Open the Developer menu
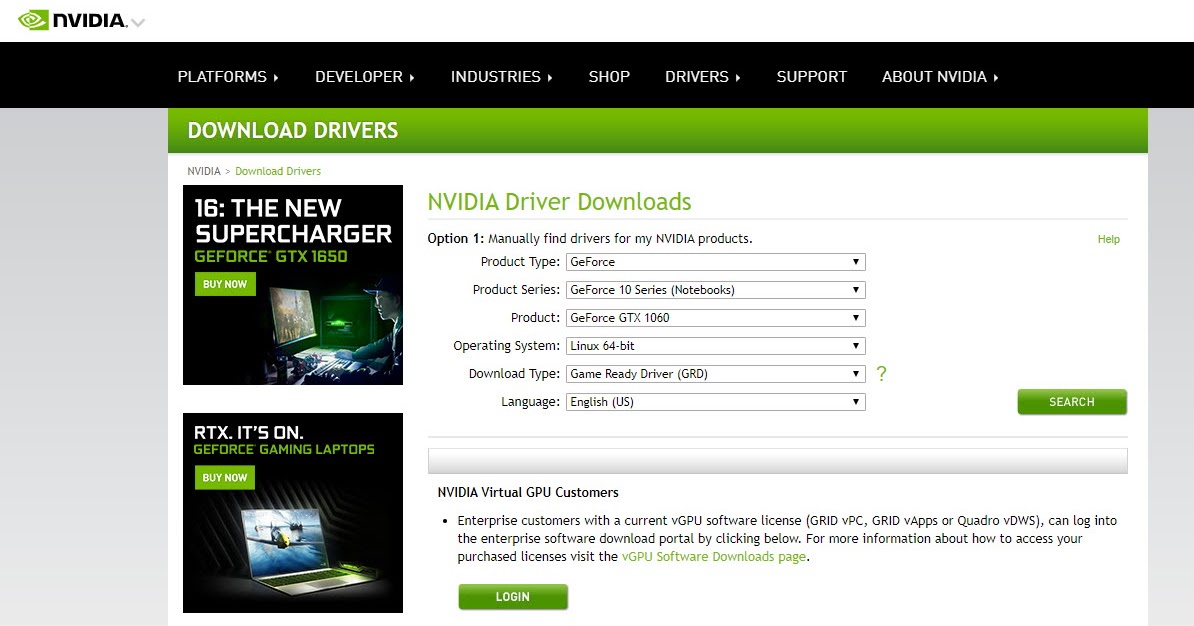Image resolution: width=1194 pixels, height=626 pixels. click(x=365, y=77)
